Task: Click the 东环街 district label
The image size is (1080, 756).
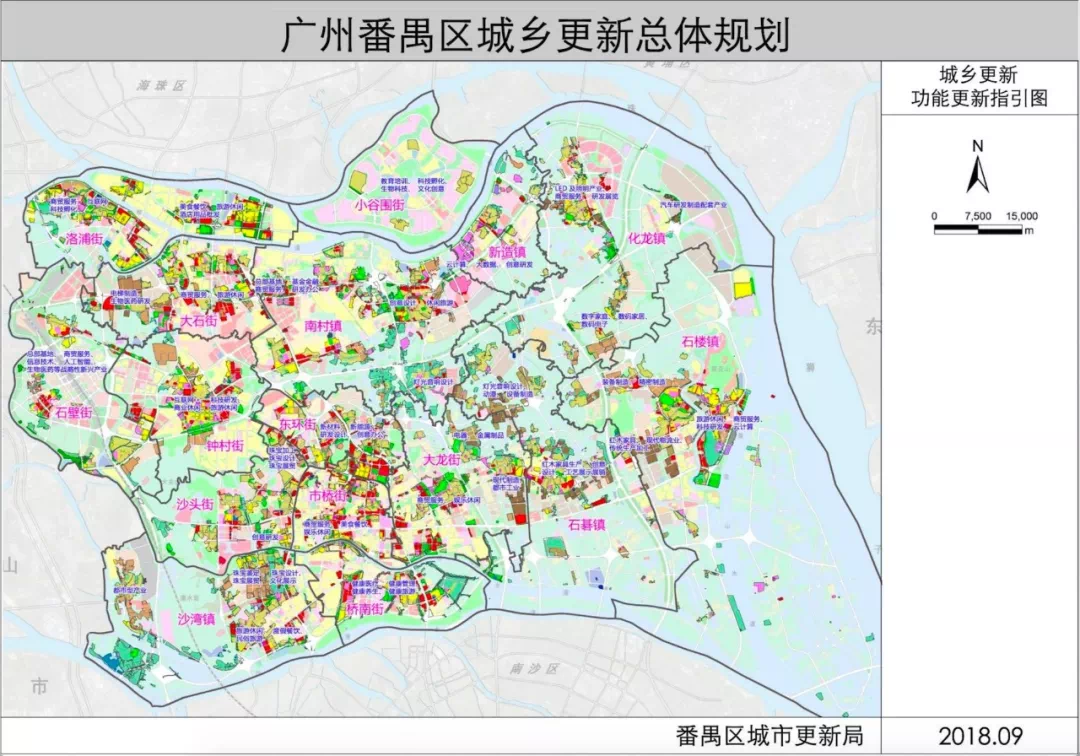Action: click(298, 424)
